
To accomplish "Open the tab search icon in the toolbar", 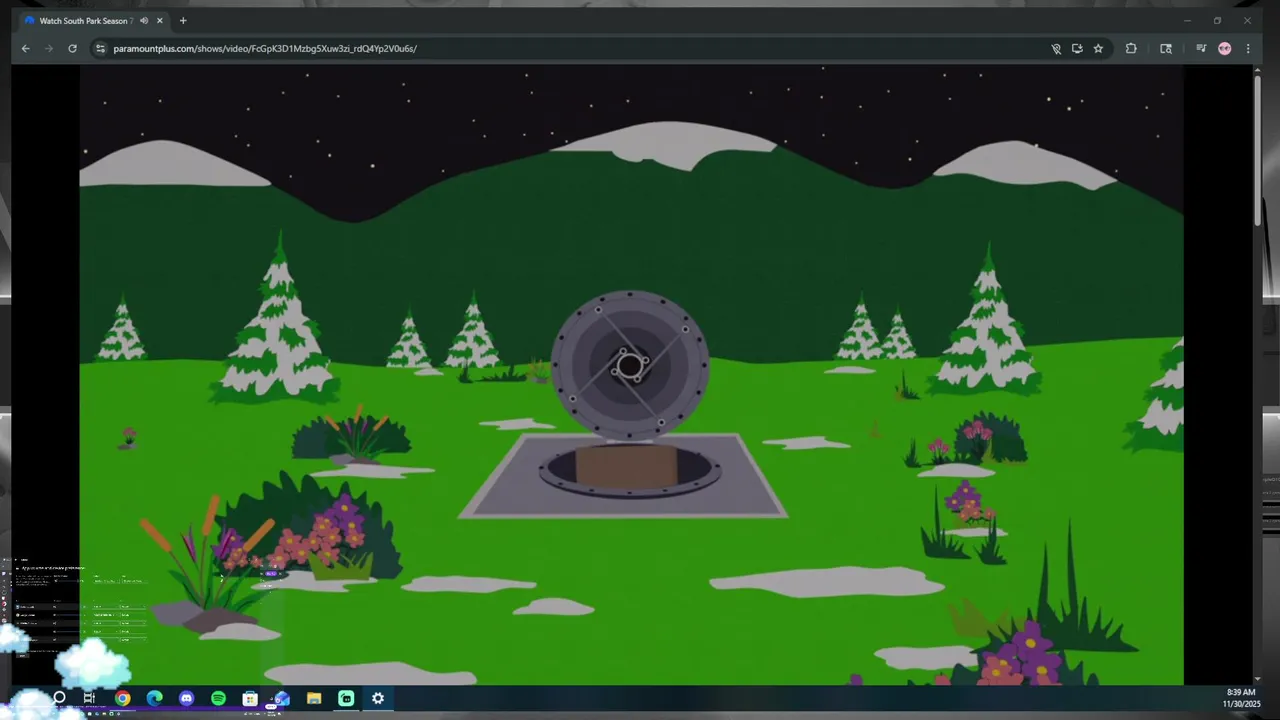I will tap(1166, 48).
